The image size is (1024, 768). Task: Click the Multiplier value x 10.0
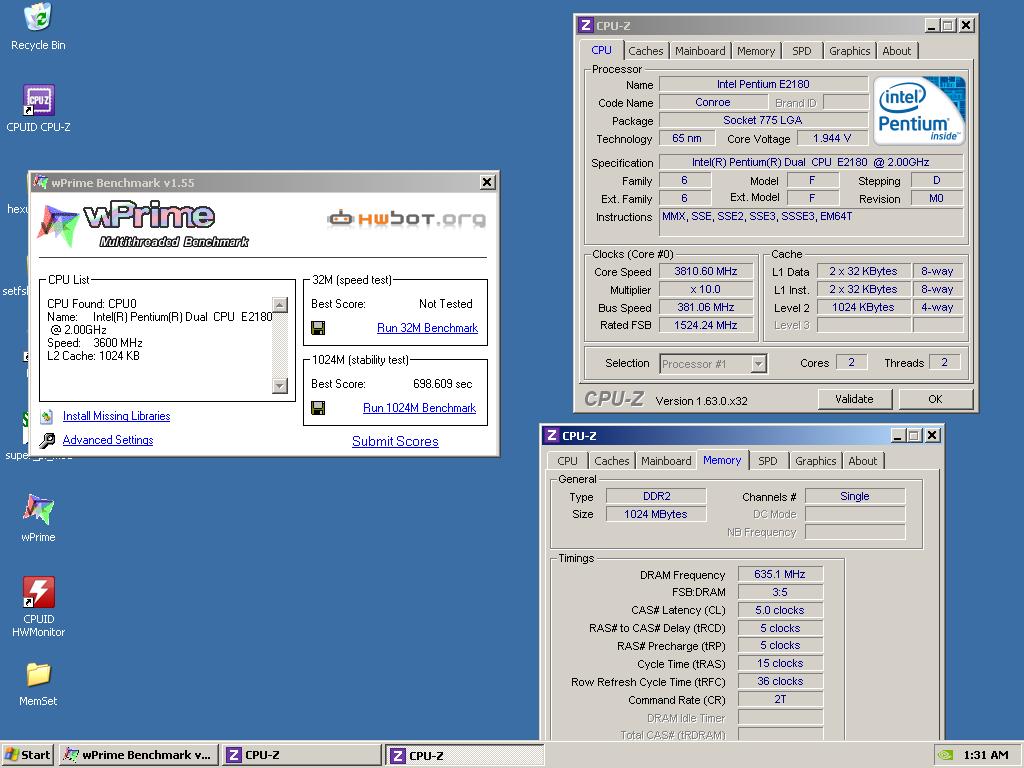click(x=706, y=289)
